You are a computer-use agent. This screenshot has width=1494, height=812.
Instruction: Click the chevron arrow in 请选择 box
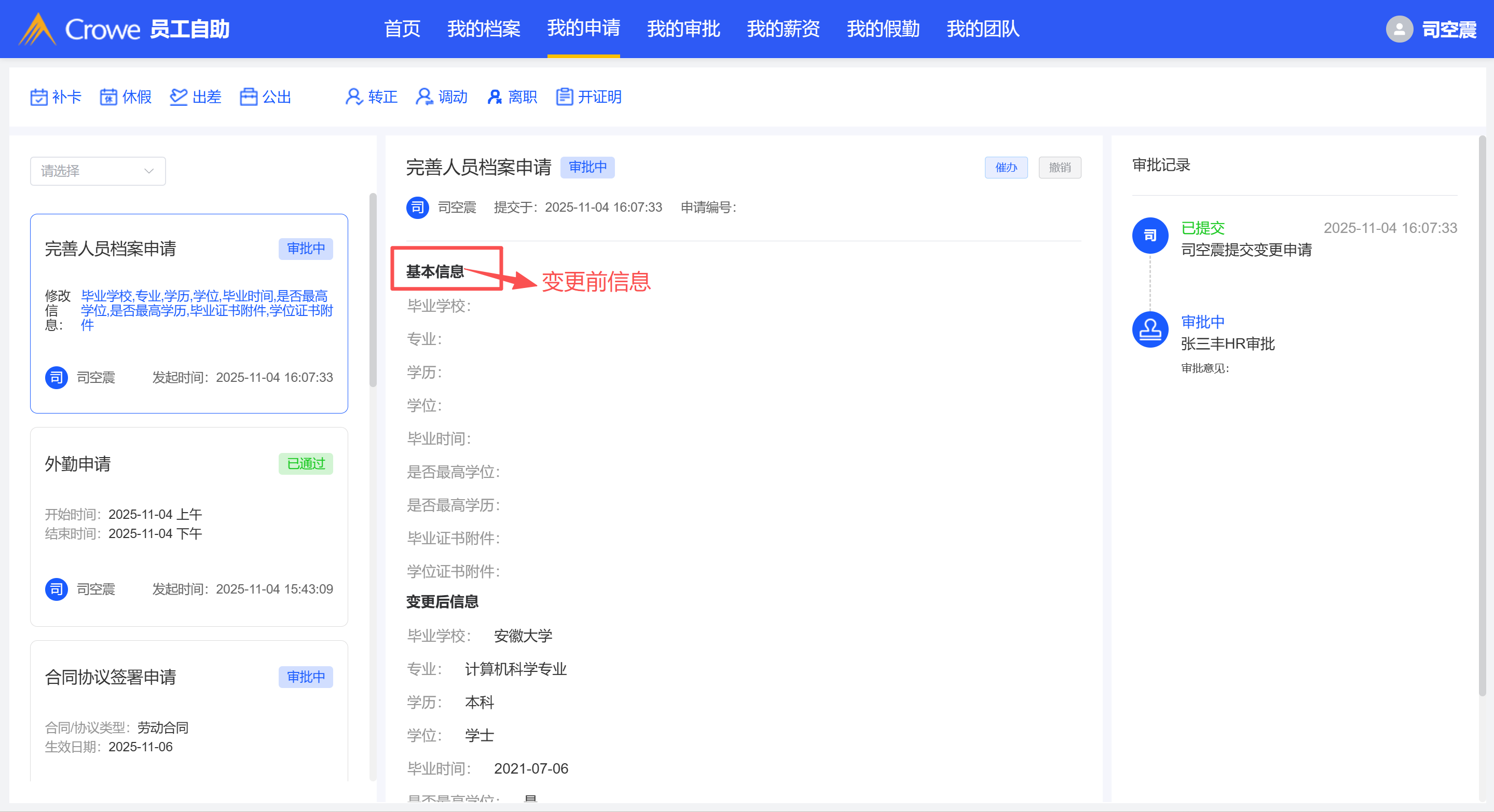coord(149,171)
